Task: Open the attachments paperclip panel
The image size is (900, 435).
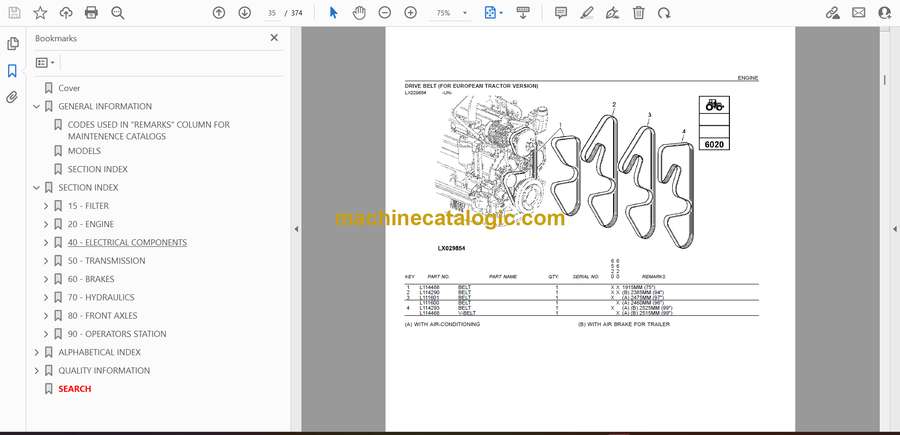Action: click(12, 97)
